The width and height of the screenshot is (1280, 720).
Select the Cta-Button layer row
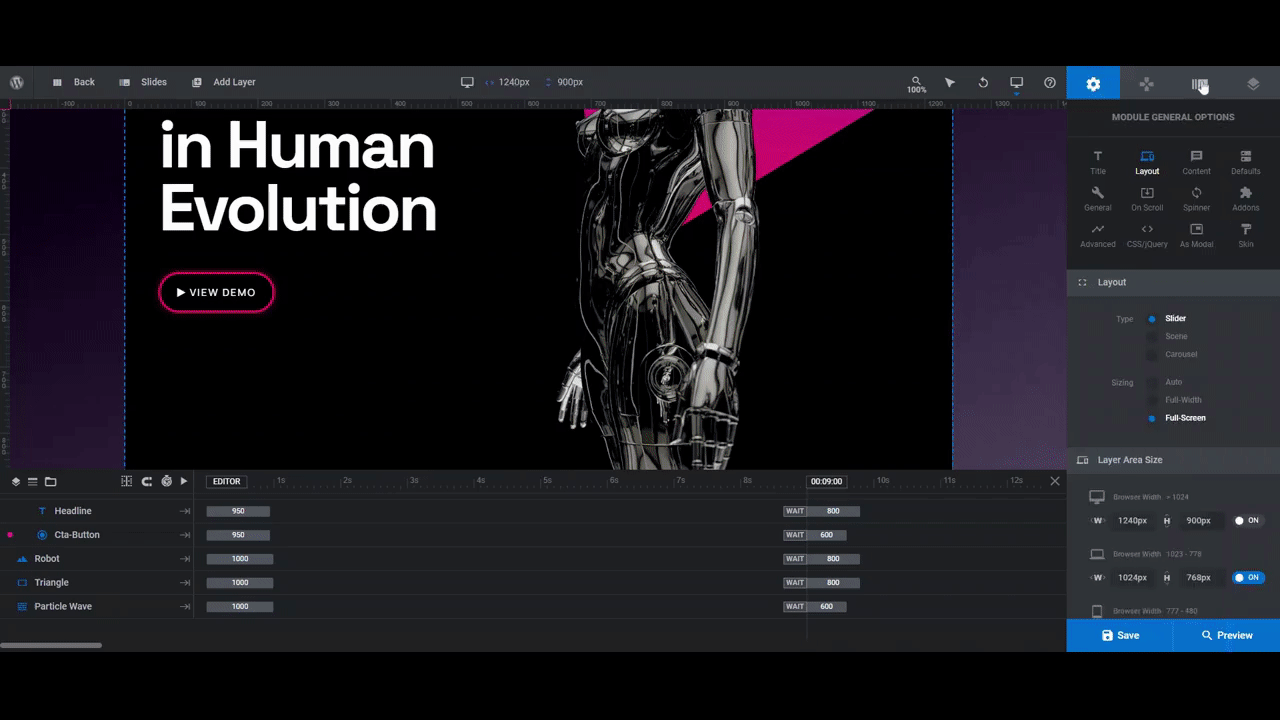[97, 535]
